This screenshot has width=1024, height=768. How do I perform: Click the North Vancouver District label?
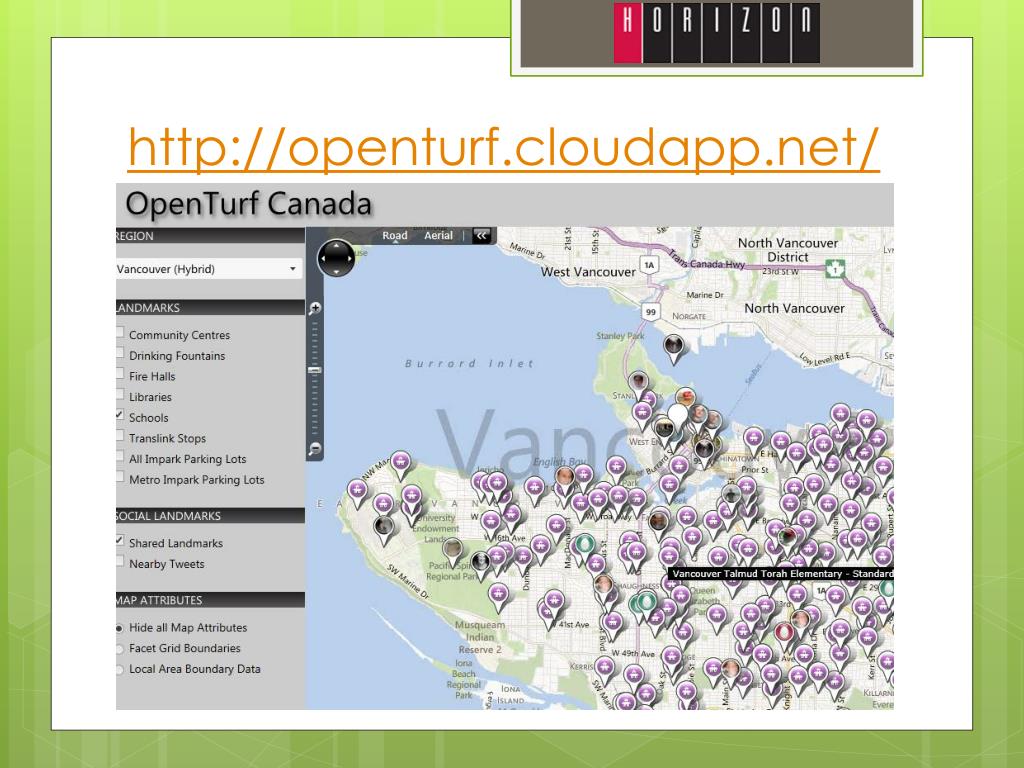[x=788, y=250]
